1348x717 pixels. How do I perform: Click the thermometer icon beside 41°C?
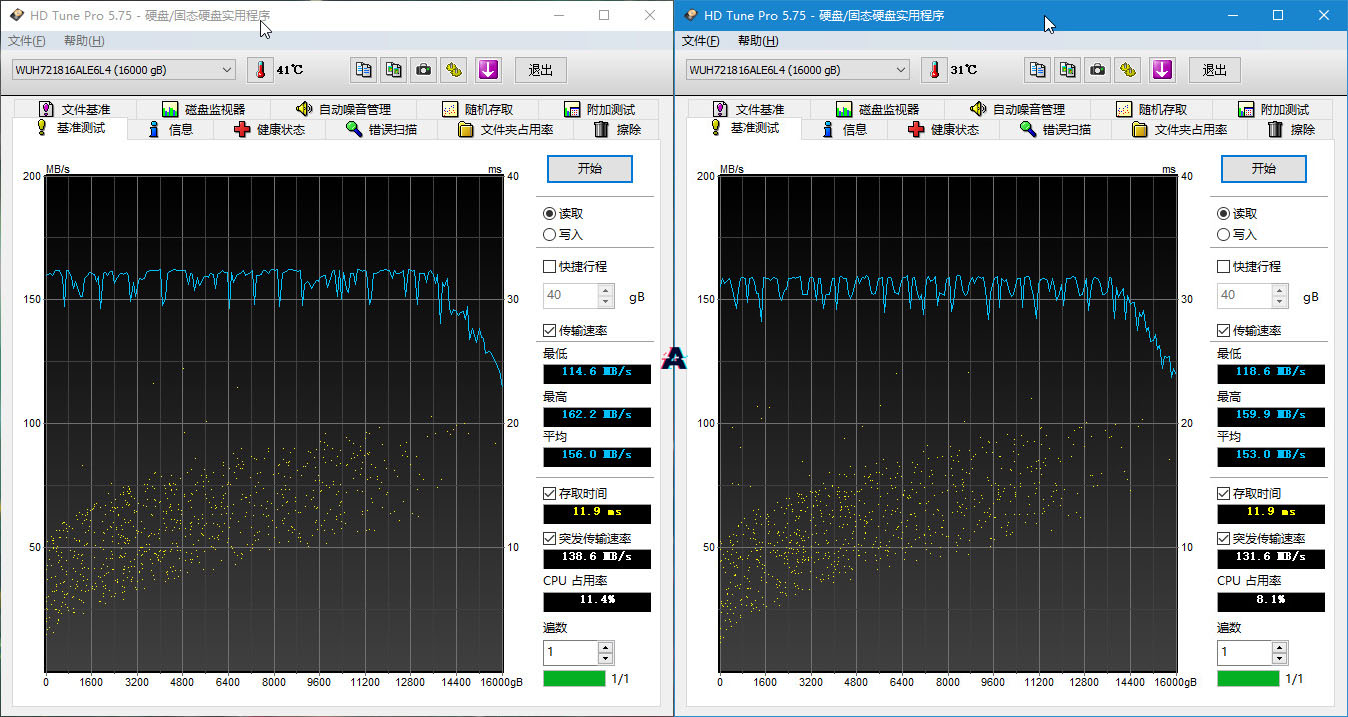tap(260, 70)
